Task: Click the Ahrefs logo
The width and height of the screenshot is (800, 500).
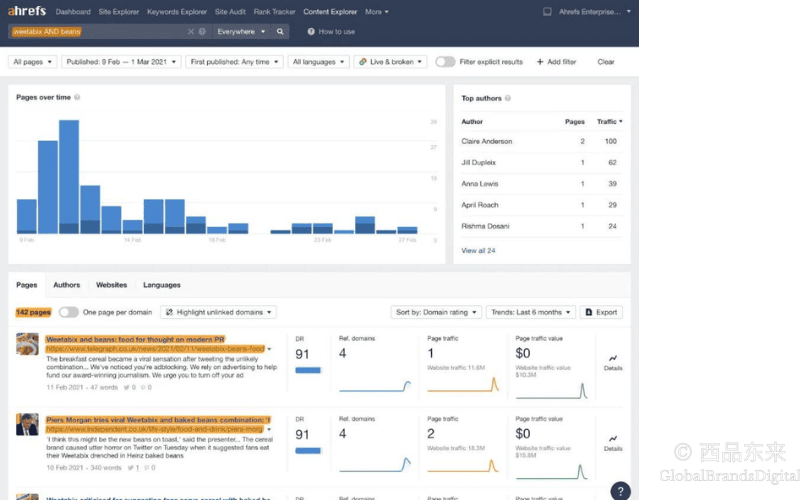Action: (x=27, y=11)
